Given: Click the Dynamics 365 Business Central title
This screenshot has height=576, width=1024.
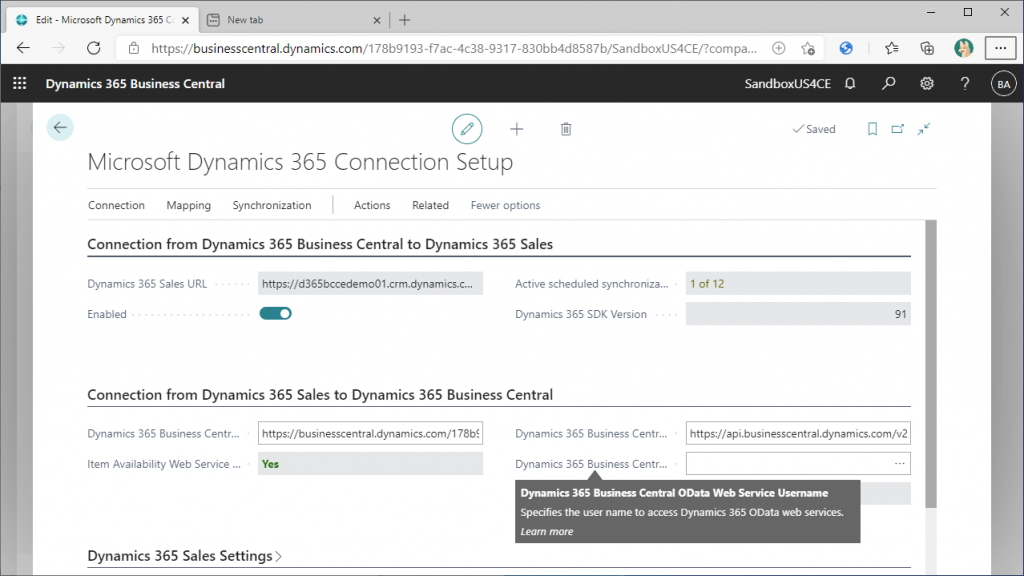Looking at the screenshot, I should [x=135, y=84].
